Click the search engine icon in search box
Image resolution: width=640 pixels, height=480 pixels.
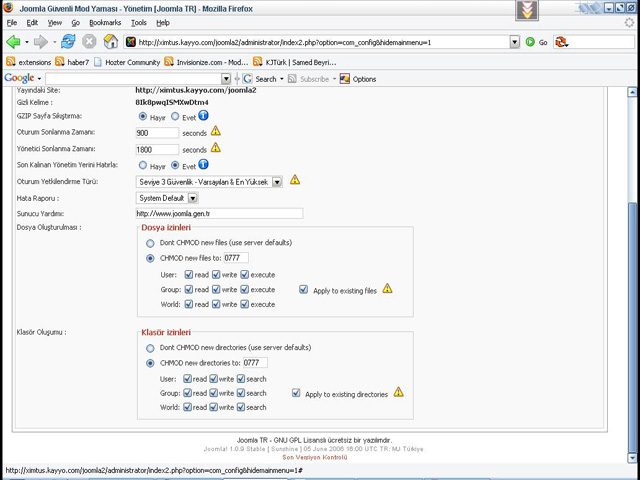[561, 42]
